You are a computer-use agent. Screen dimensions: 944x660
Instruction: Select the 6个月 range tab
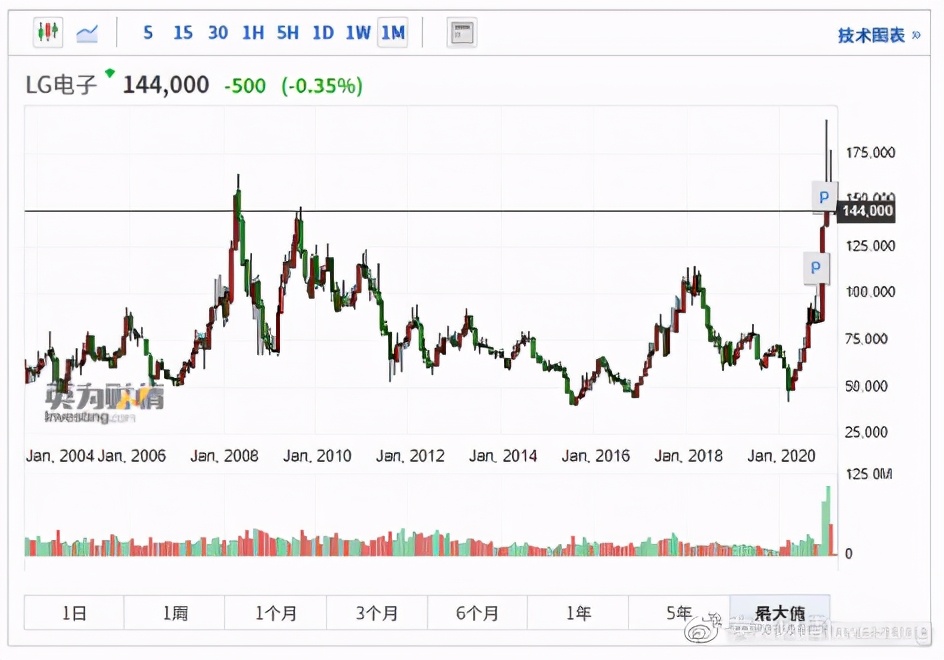point(477,612)
